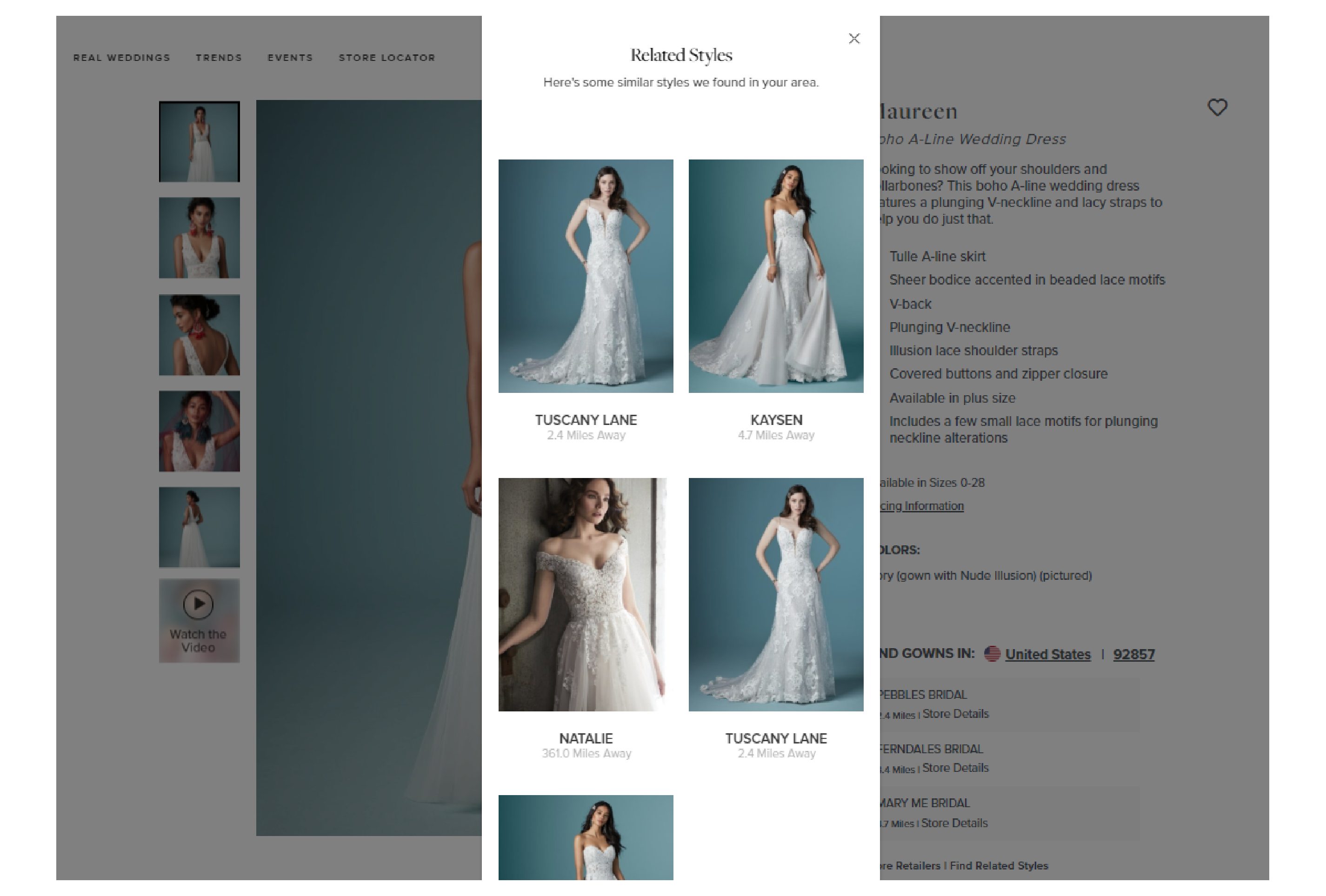1326x896 pixels.
Task: Close the Related Styles popup
Action: click(853, 38)
